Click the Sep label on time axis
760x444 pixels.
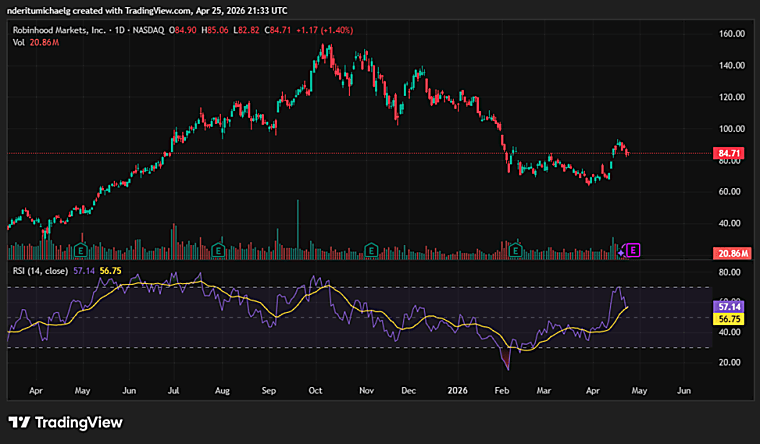tap(269, 391)
